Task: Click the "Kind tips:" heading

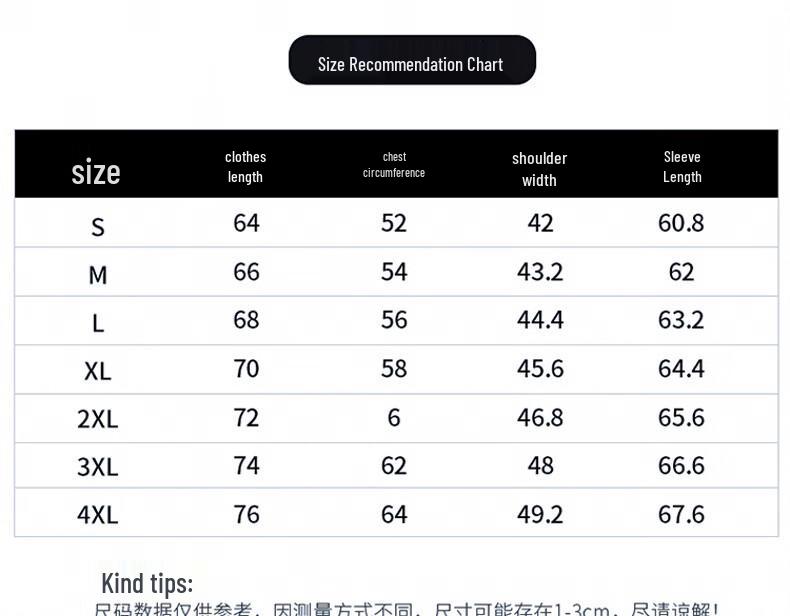Action: 147,583
